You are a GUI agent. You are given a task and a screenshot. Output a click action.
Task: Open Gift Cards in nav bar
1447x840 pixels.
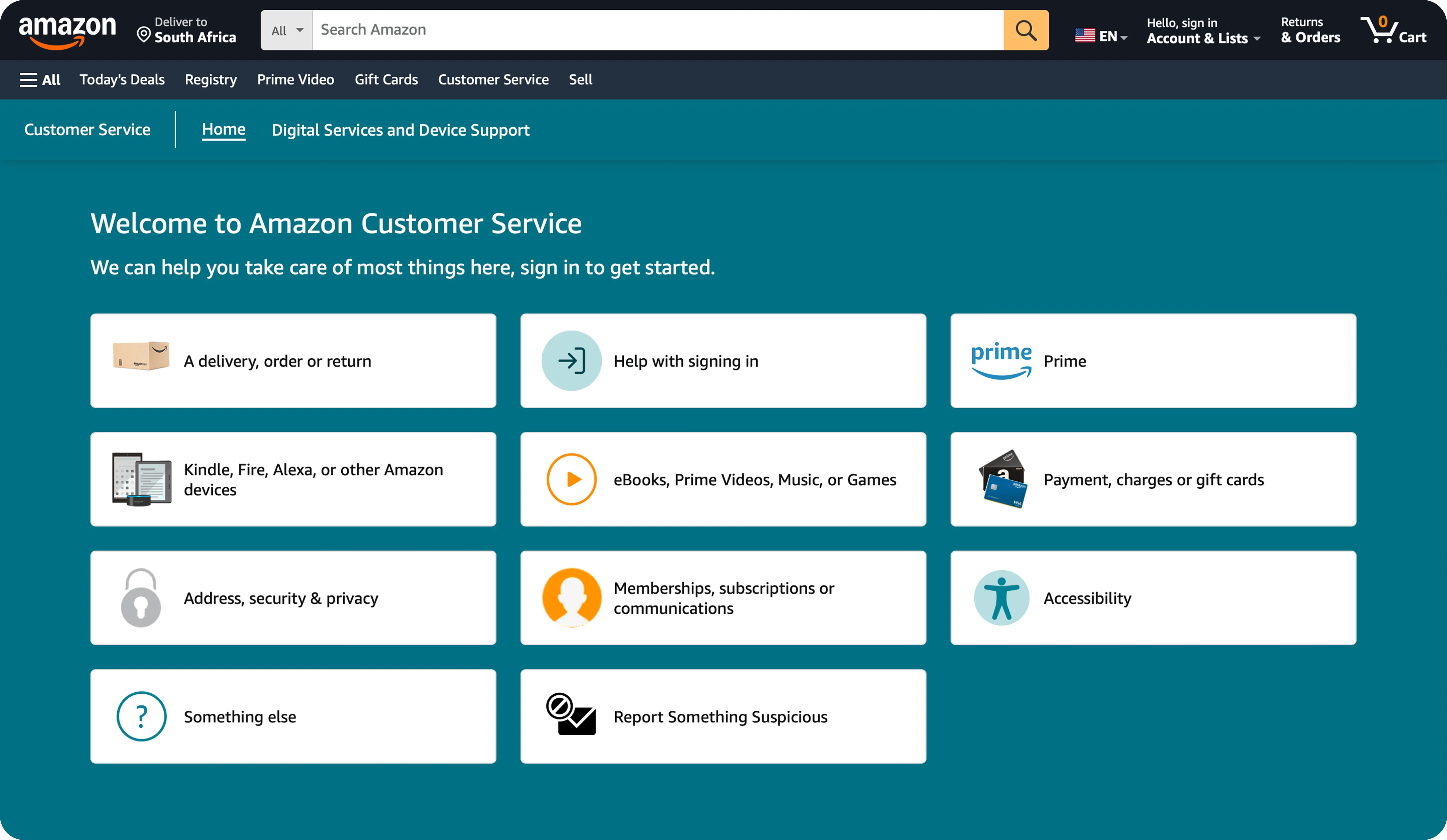point(386,80)
